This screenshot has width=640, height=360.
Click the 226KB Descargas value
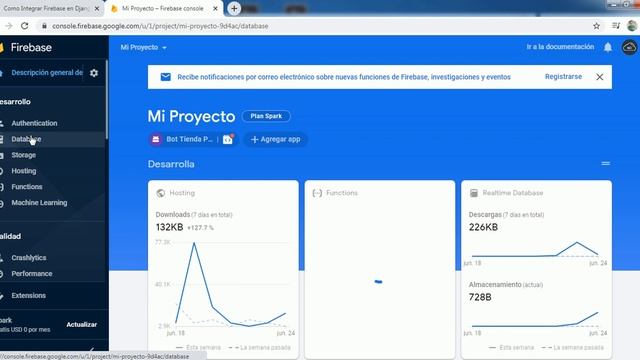point(483,227)
